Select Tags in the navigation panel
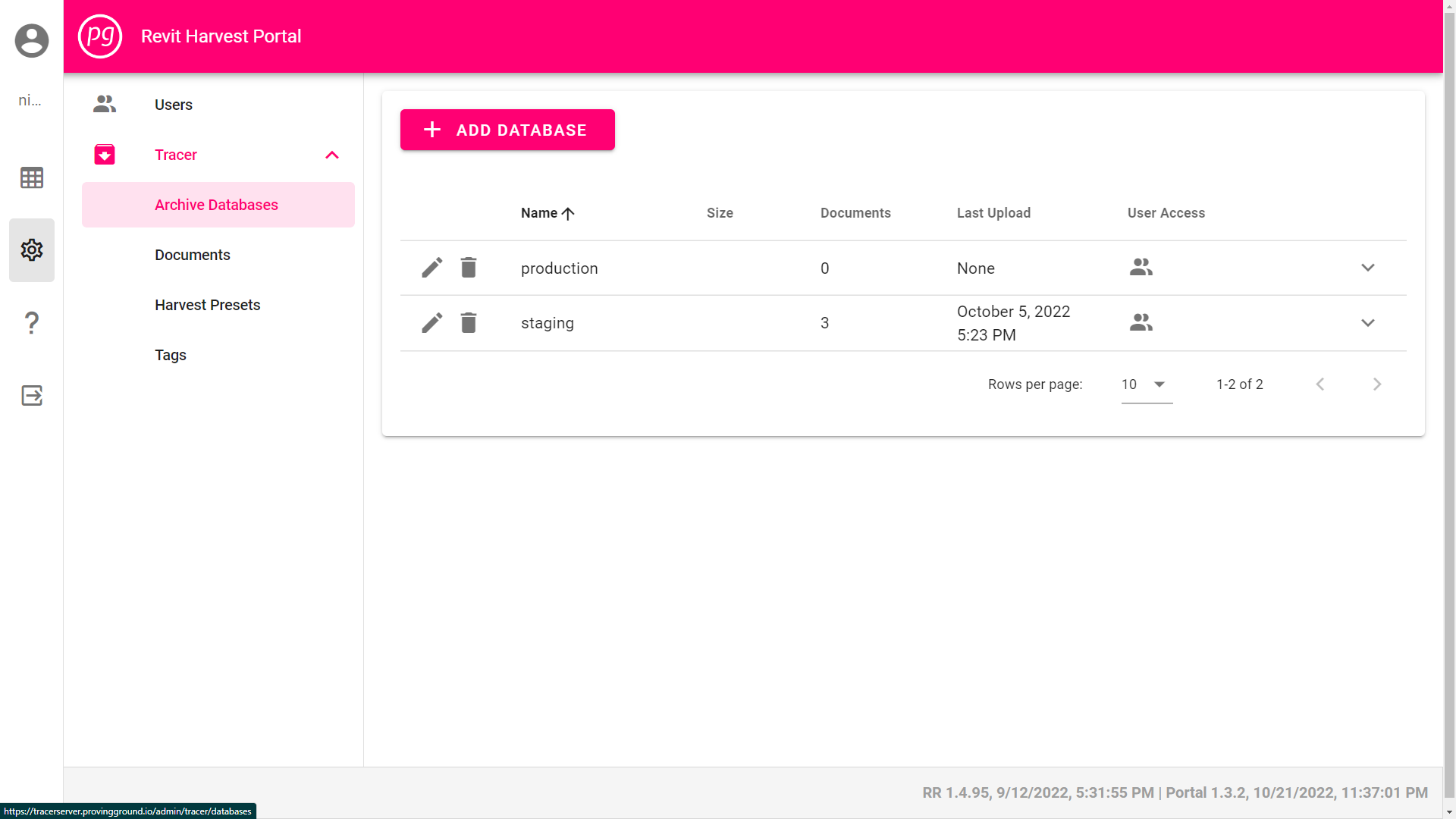Viewport: 1456px width, 819px height. click(170, 355)
